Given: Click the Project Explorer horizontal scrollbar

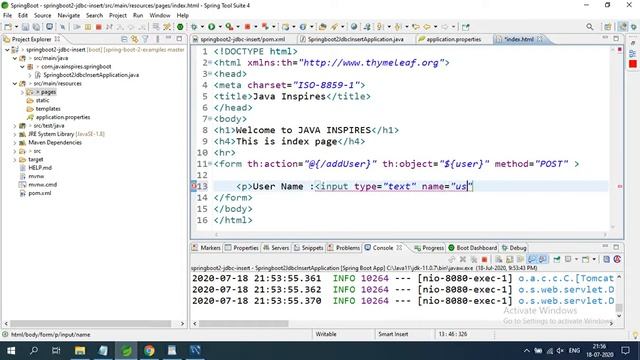Looking at the screenshot, I should tap(91, 323).
